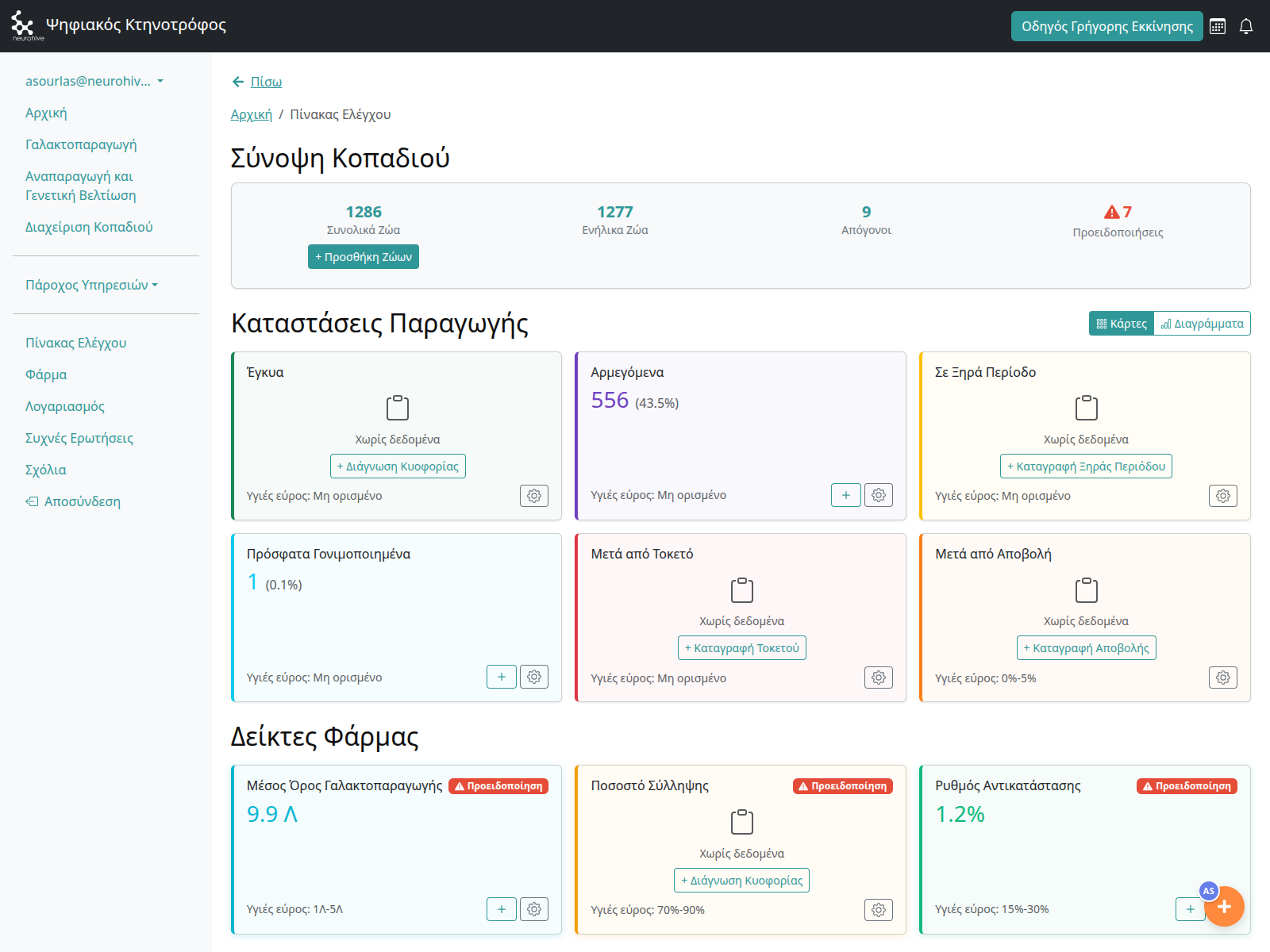1270x952 pixels.
Task: Click the gear icon on Μετά από Αποβολή card
Action: (1222, 678)
